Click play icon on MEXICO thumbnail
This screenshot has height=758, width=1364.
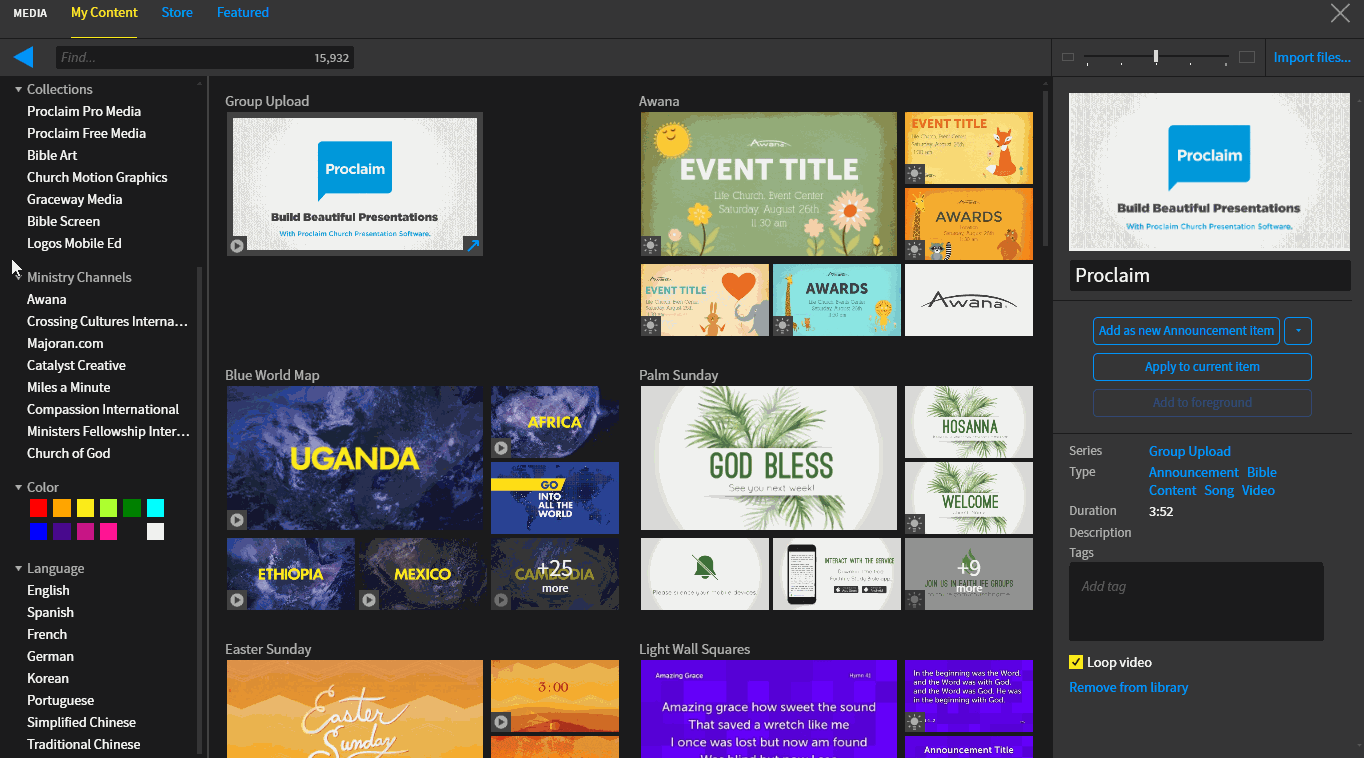tap(369, 600)
